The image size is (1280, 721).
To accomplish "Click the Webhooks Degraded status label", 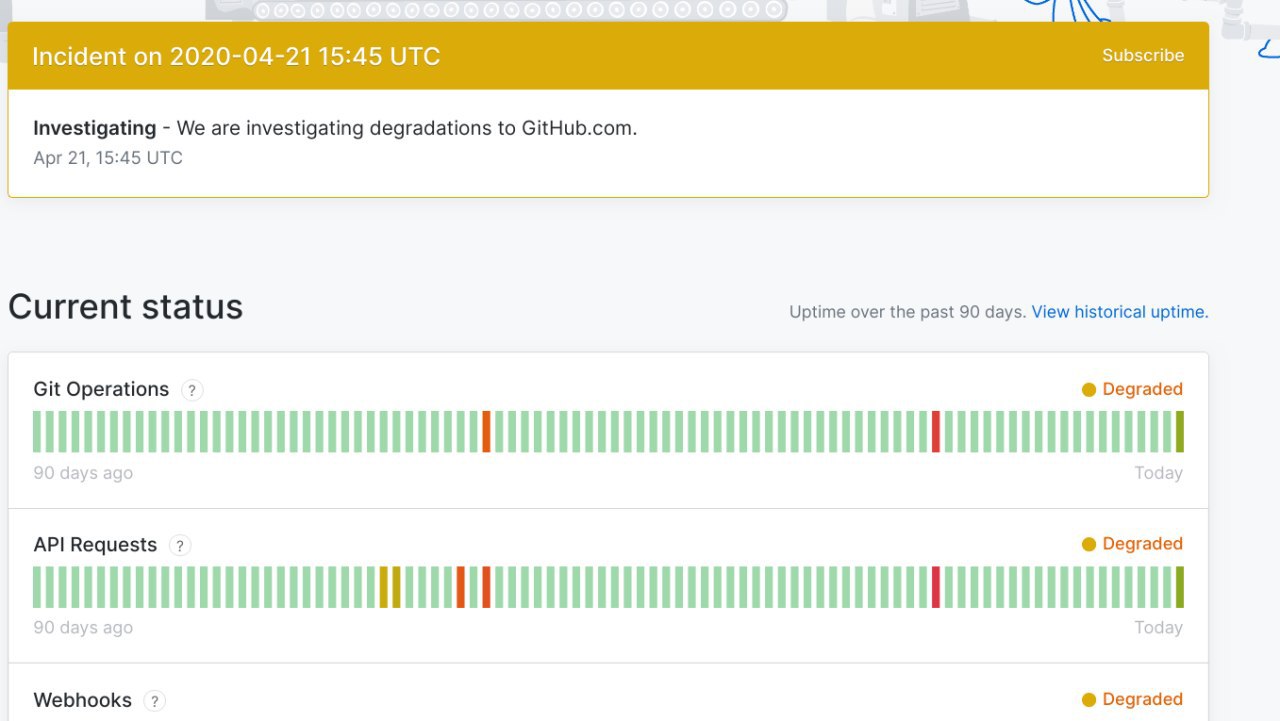I will pyautogui.click(x=1142, y=699).
